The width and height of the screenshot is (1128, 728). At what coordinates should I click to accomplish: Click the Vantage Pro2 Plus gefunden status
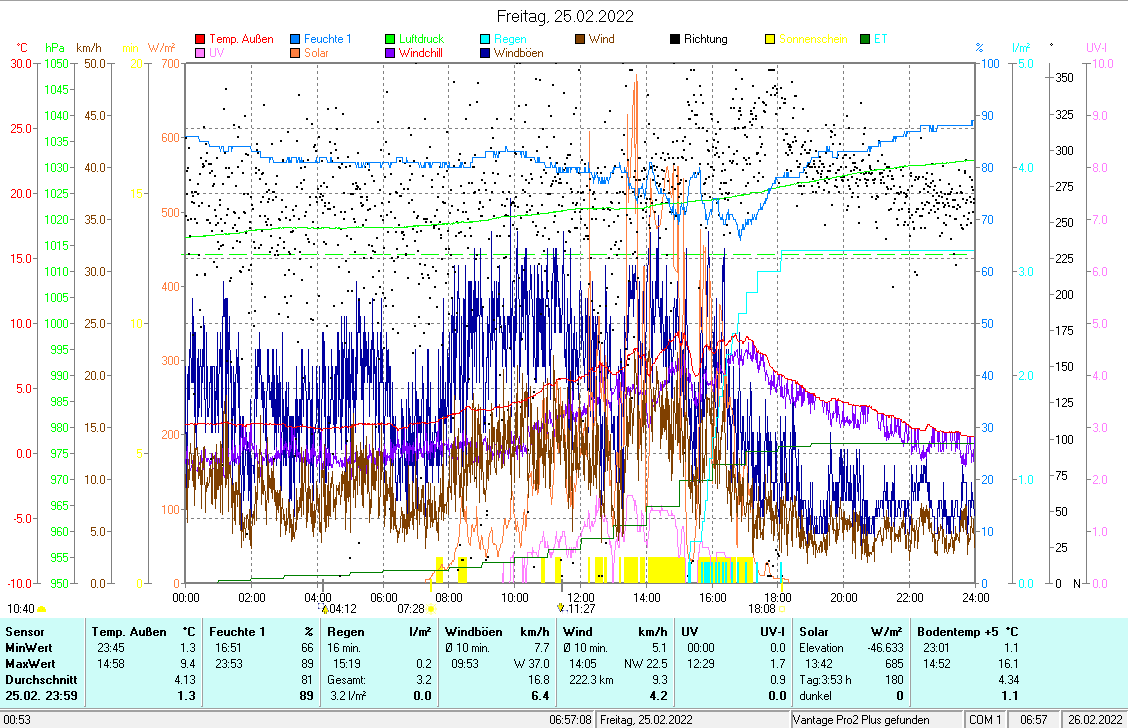[x=860, y=720]
